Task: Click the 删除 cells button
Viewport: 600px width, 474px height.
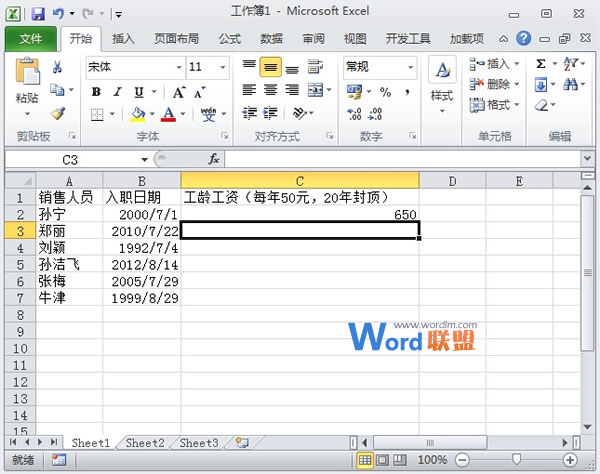Action: pyautogui.click(x=494, y=84)
